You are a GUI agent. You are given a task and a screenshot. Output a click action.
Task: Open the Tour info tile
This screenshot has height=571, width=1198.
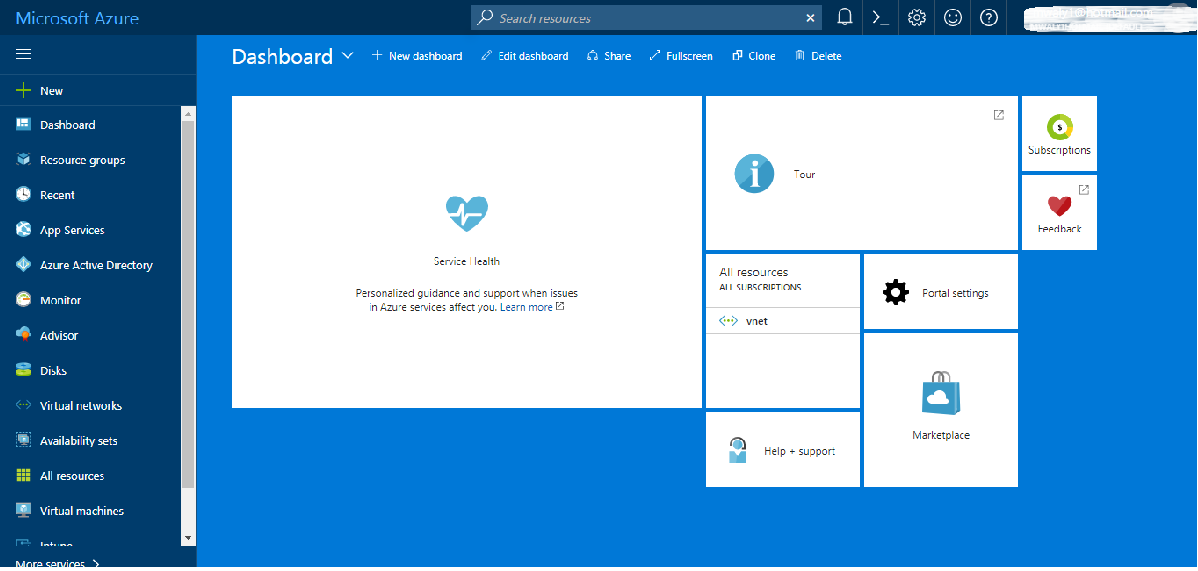pos(862,173)
